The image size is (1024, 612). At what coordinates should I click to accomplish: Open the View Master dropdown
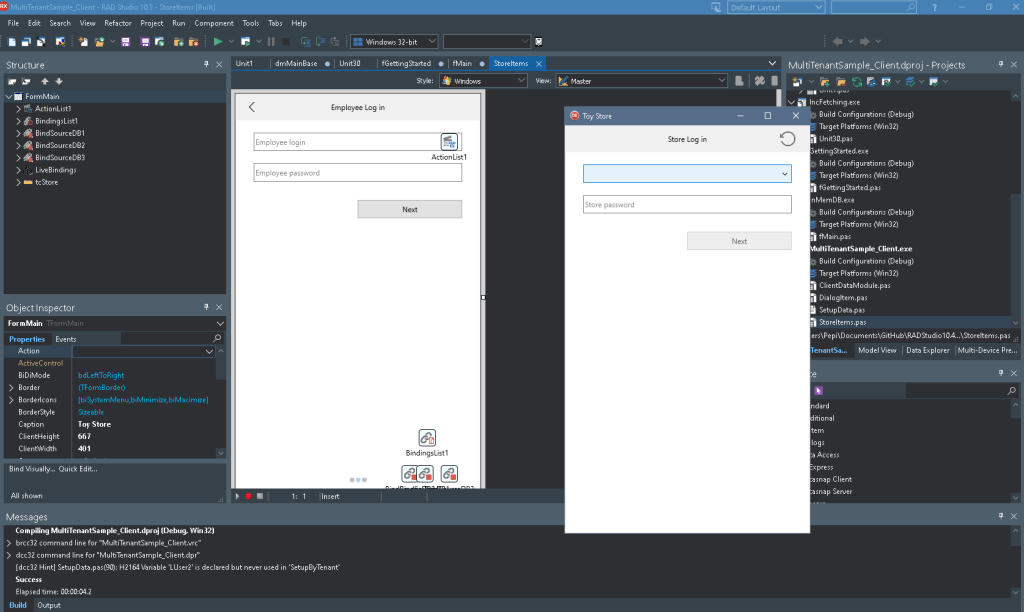(x=641, y=81)
